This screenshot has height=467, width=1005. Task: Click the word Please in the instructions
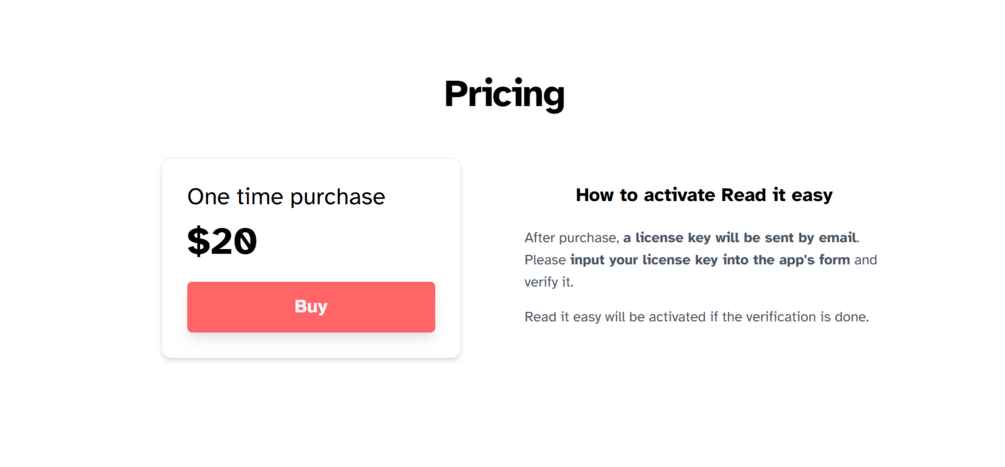pyautogui.click(x=545, y=260)
